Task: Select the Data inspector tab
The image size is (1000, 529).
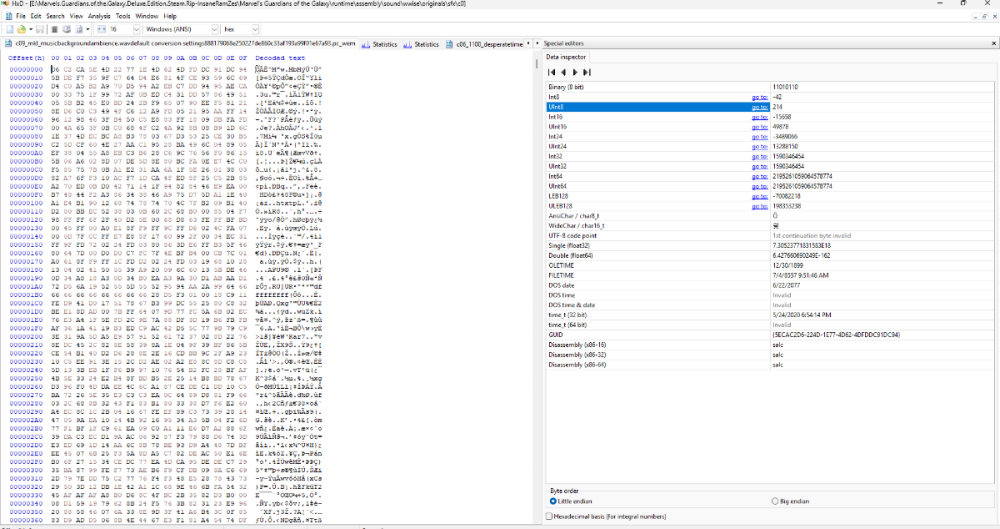Action: tap(566, 57)
